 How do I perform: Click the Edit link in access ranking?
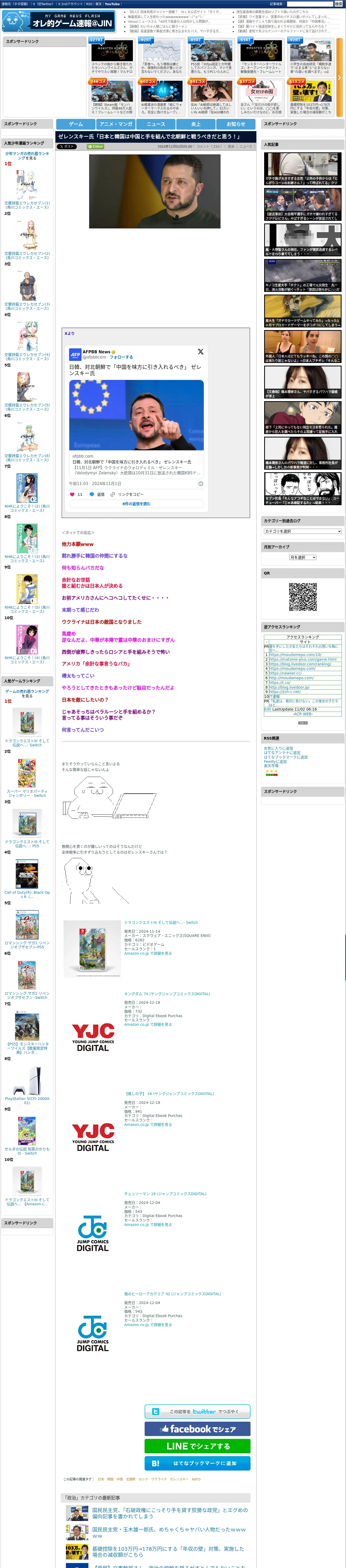coord(268,709)
